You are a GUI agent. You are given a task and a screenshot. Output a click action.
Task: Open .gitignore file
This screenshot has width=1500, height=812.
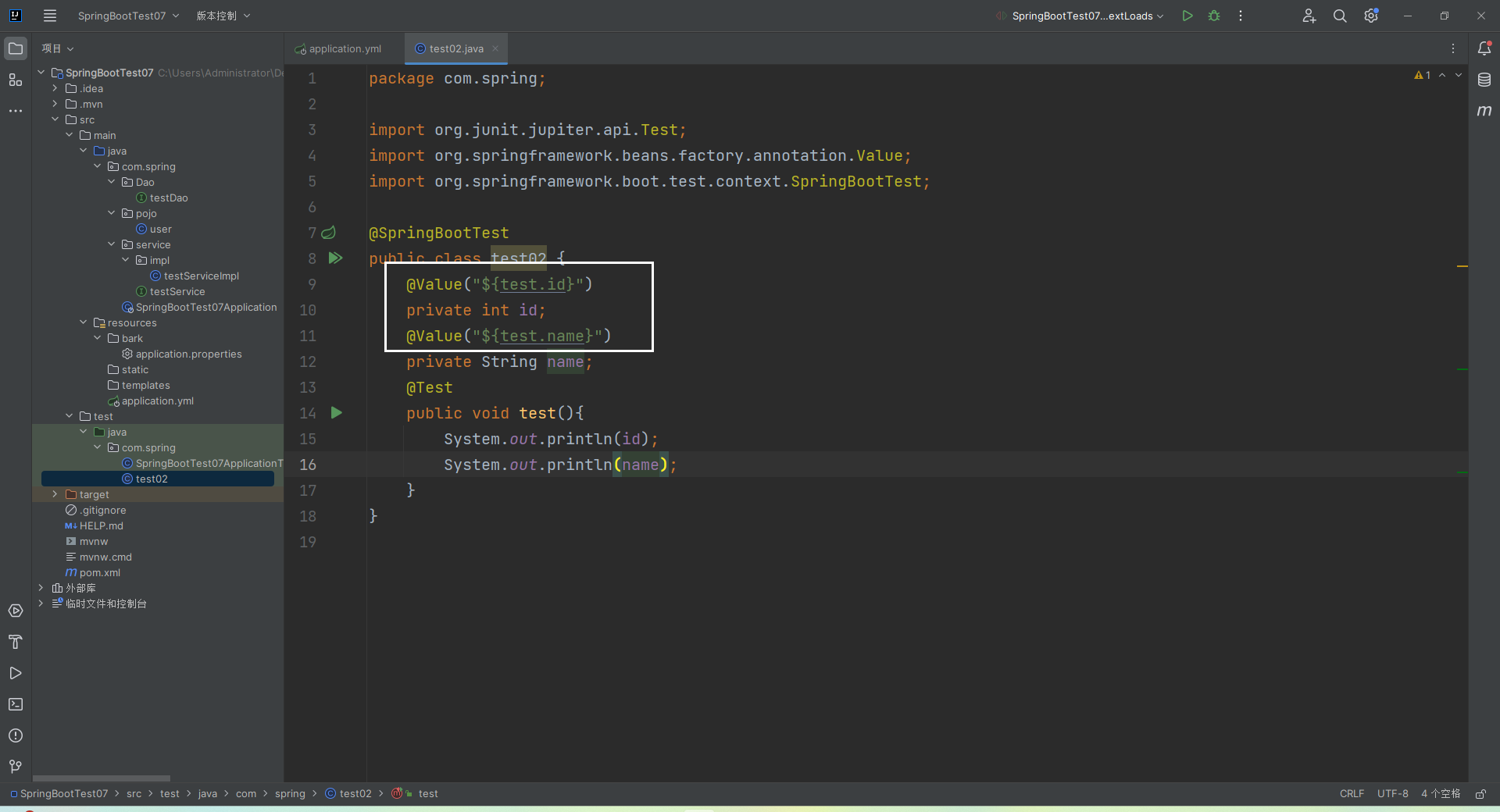[96, 510]
